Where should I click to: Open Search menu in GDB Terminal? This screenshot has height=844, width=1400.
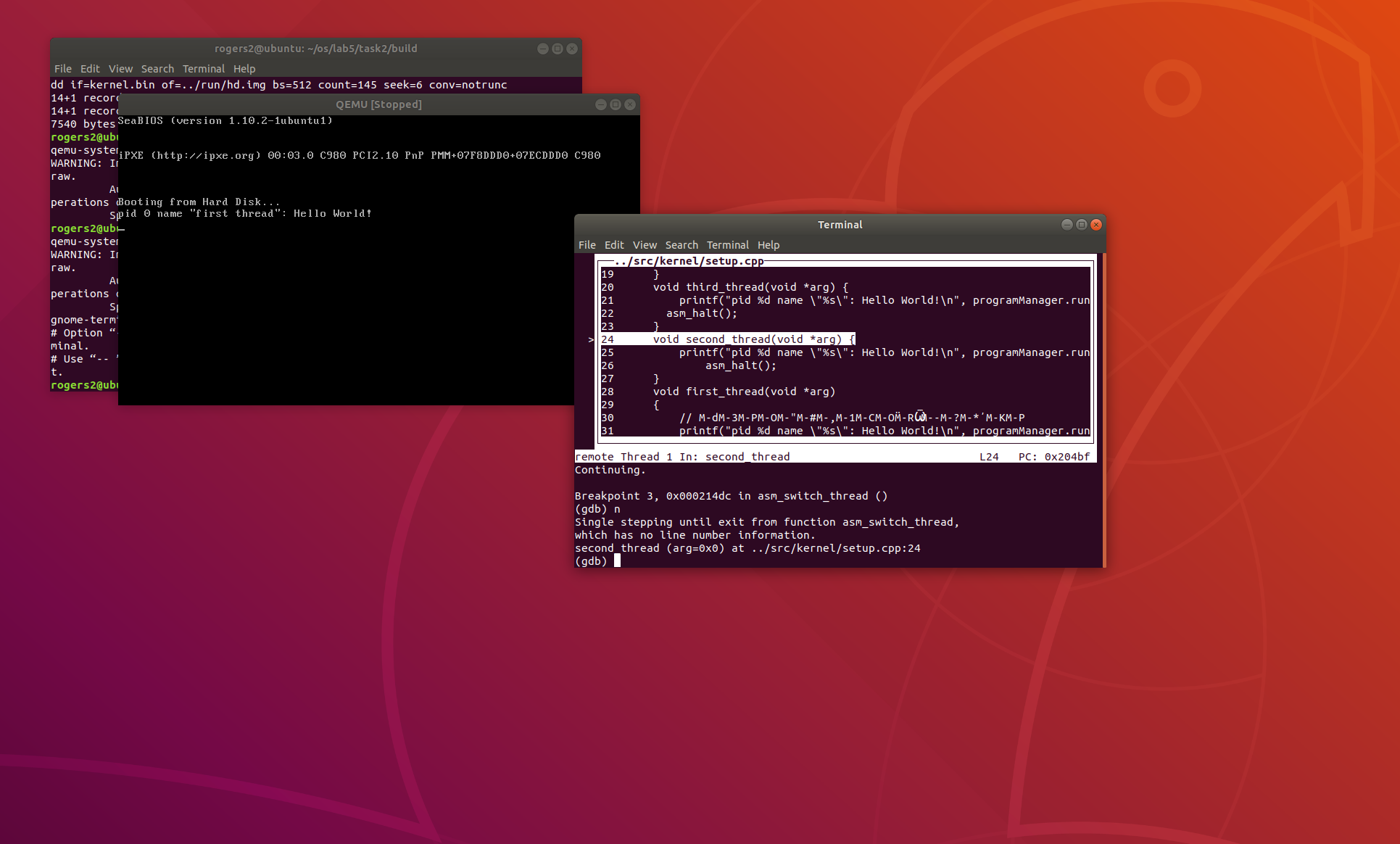pyautogui.click(x=682, y=245)
